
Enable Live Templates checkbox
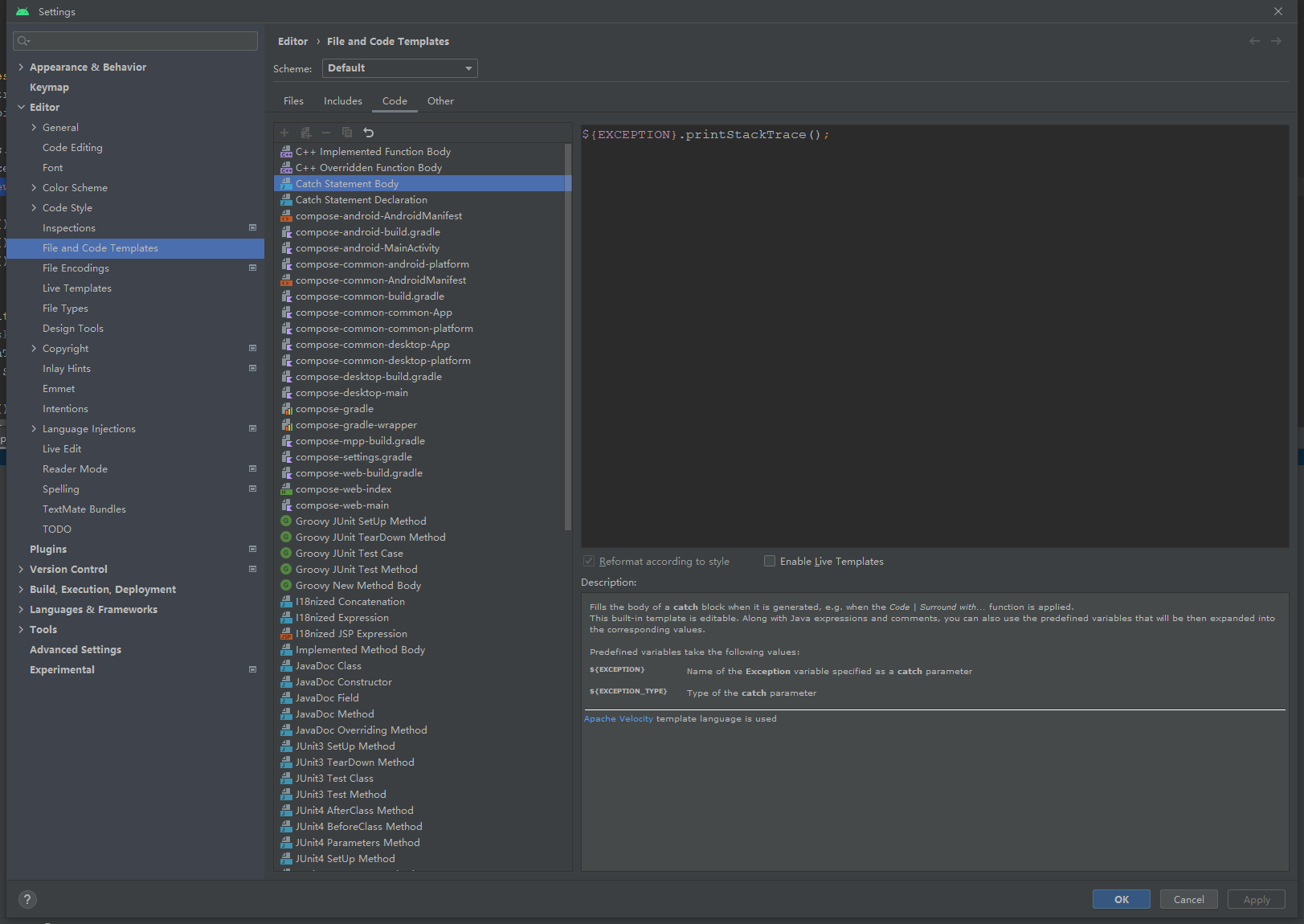pyautogui.click(x=769, y=561)
